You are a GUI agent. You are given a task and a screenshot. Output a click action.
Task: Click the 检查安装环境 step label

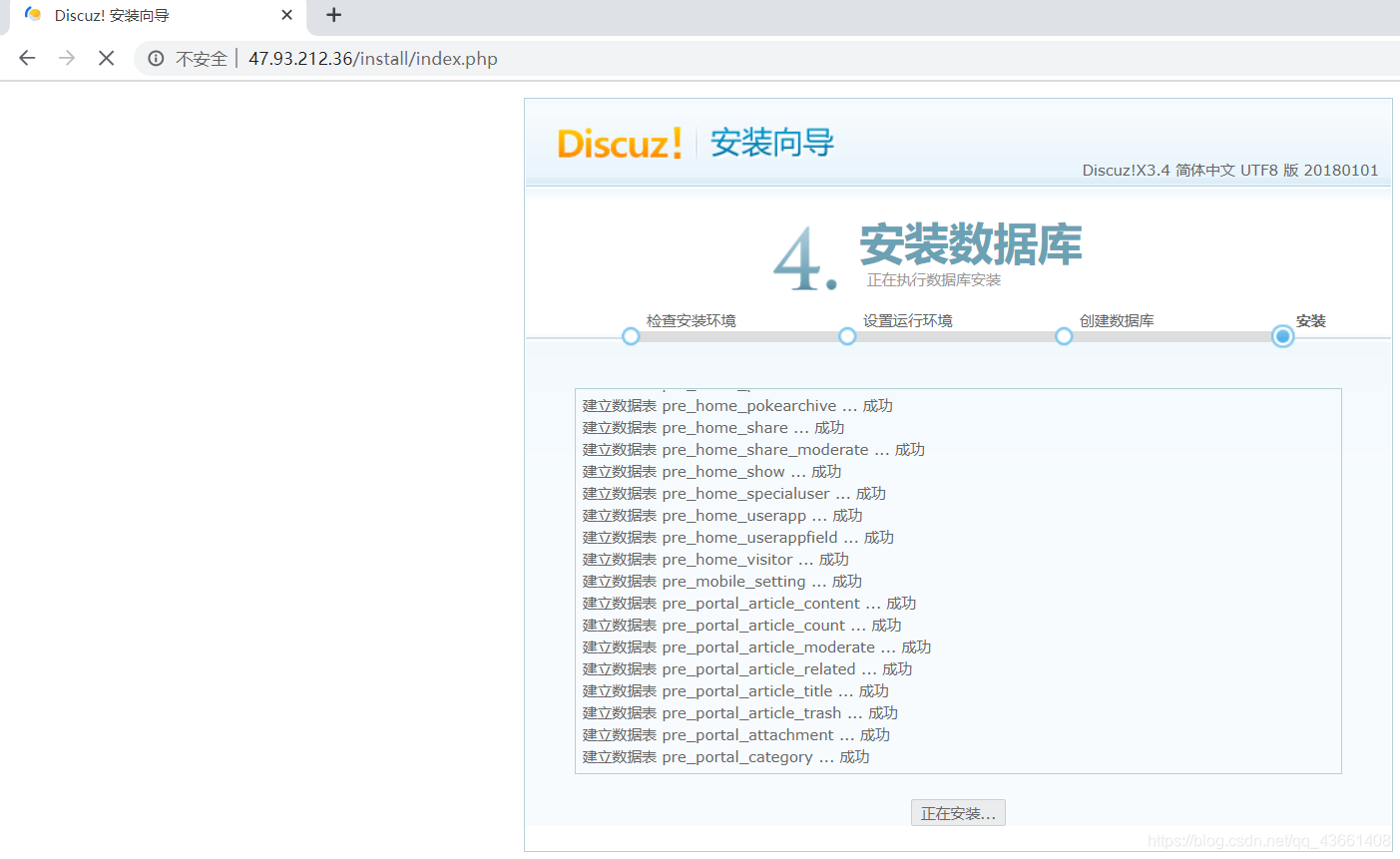click(692, 321)
